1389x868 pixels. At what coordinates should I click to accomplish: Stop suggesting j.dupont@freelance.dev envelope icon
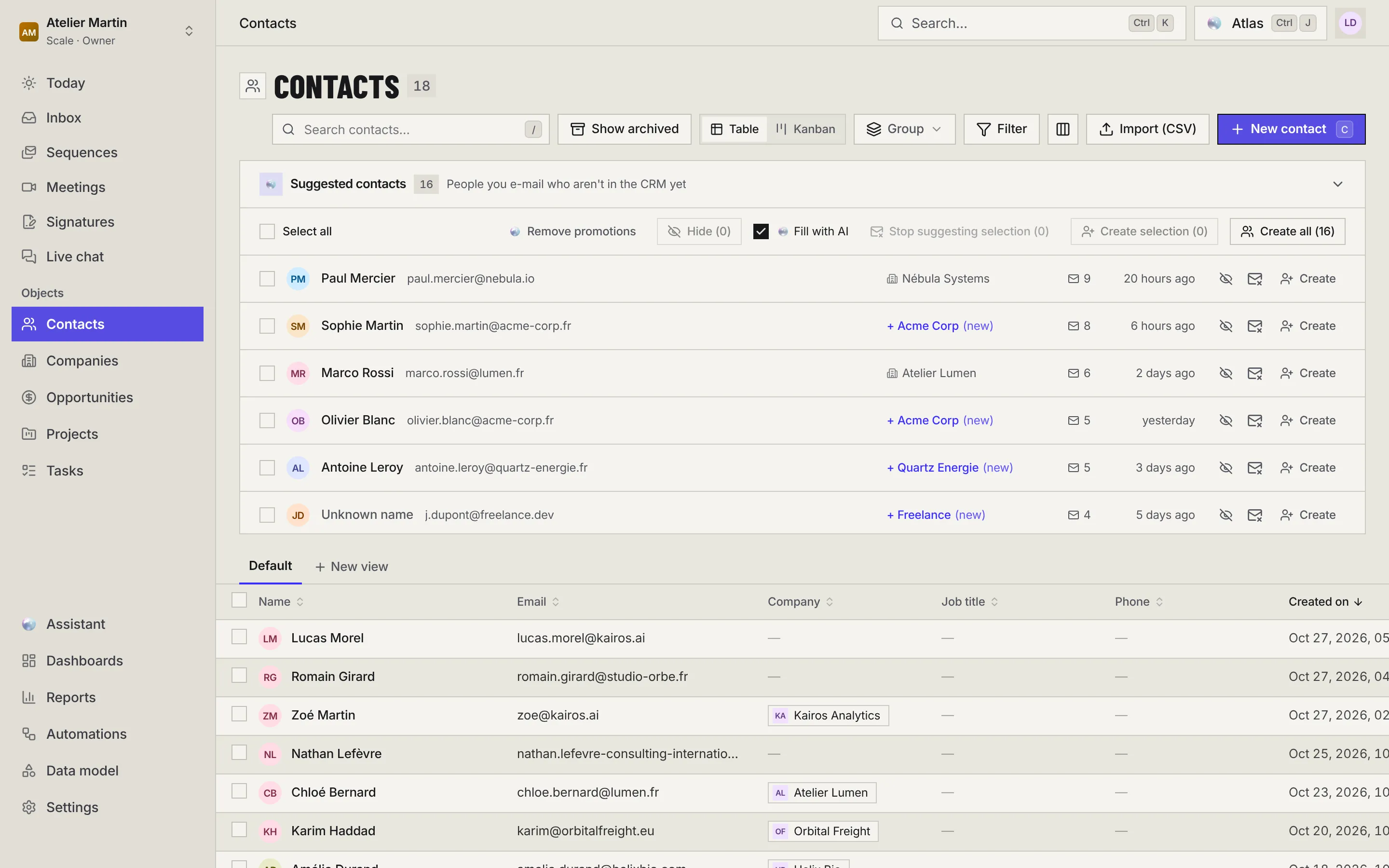(1255, 515)
